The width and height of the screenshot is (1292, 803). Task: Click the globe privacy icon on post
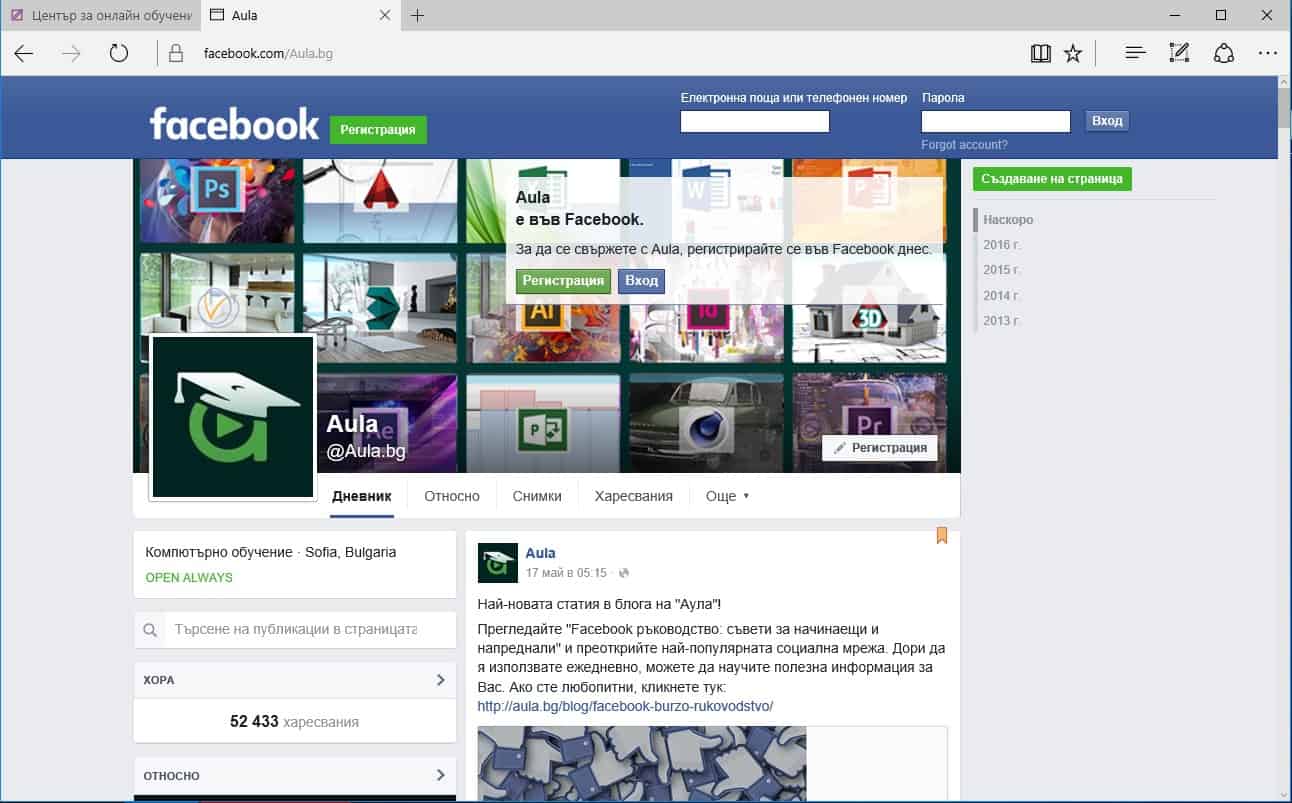coord(625,573)
